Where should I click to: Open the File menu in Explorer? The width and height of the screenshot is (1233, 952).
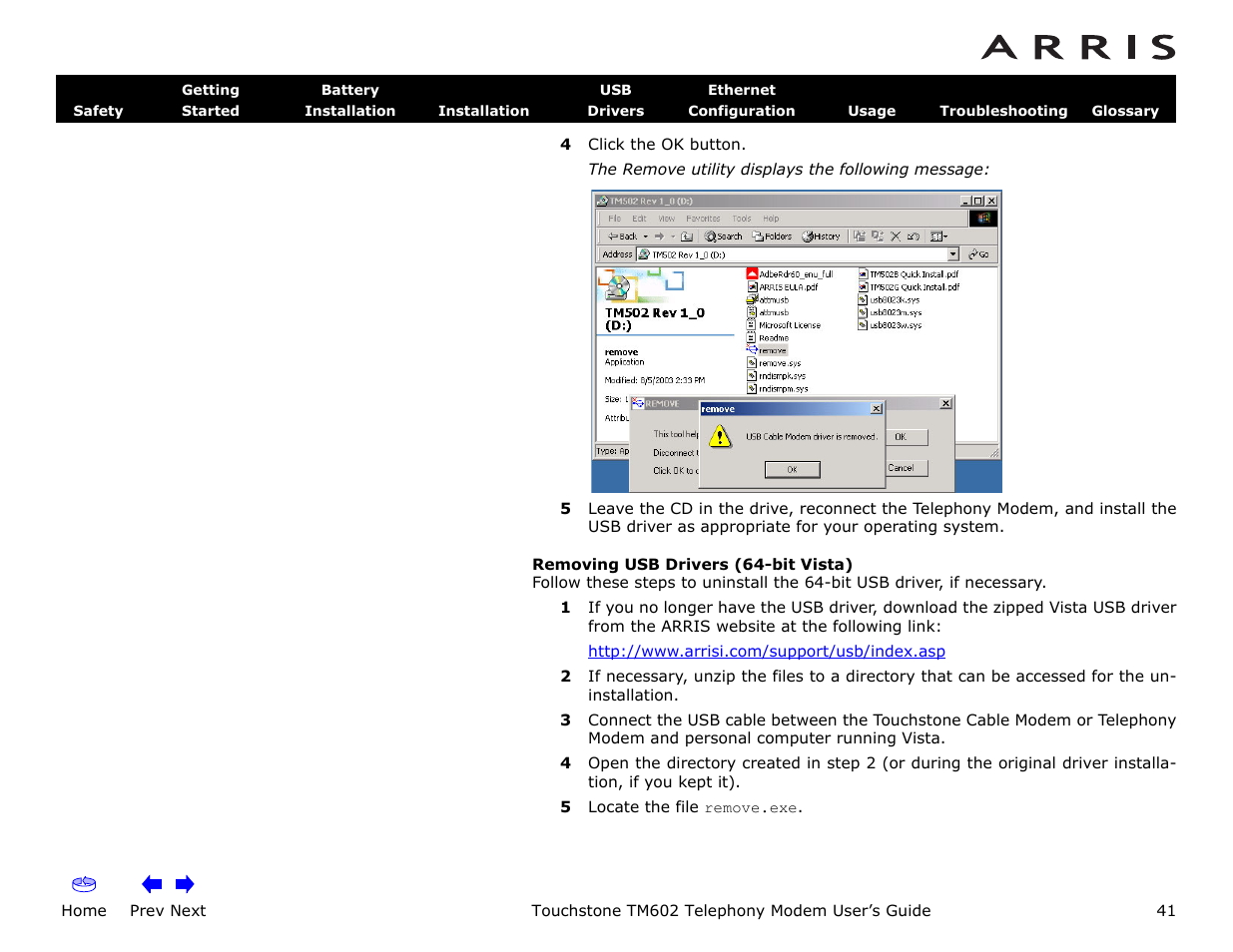[x=615, y=219]
